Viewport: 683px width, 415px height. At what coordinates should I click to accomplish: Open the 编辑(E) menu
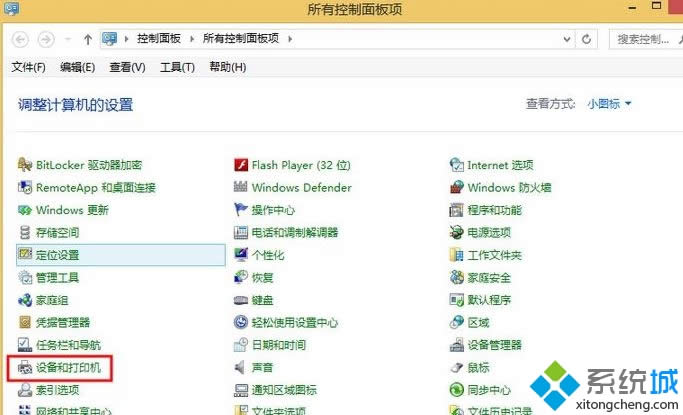click(78, 67)
